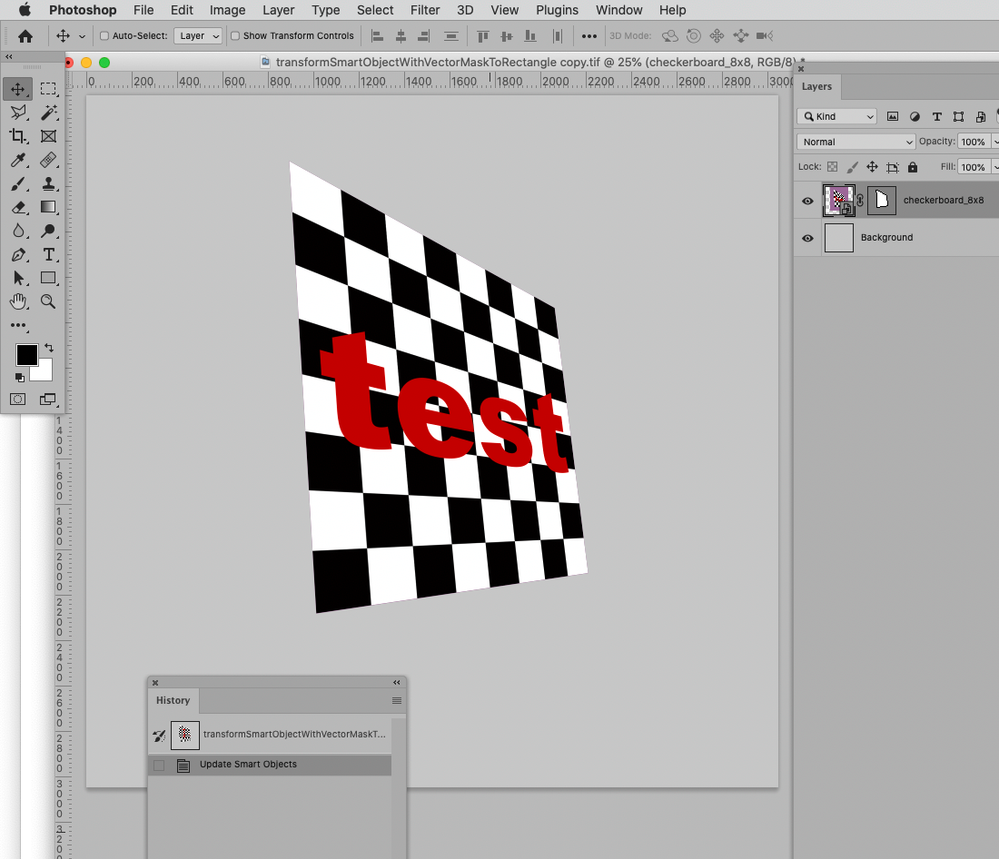Pick the Eyedropper tool
This screenshot has width=999, height=859.
tap(18, 160)
